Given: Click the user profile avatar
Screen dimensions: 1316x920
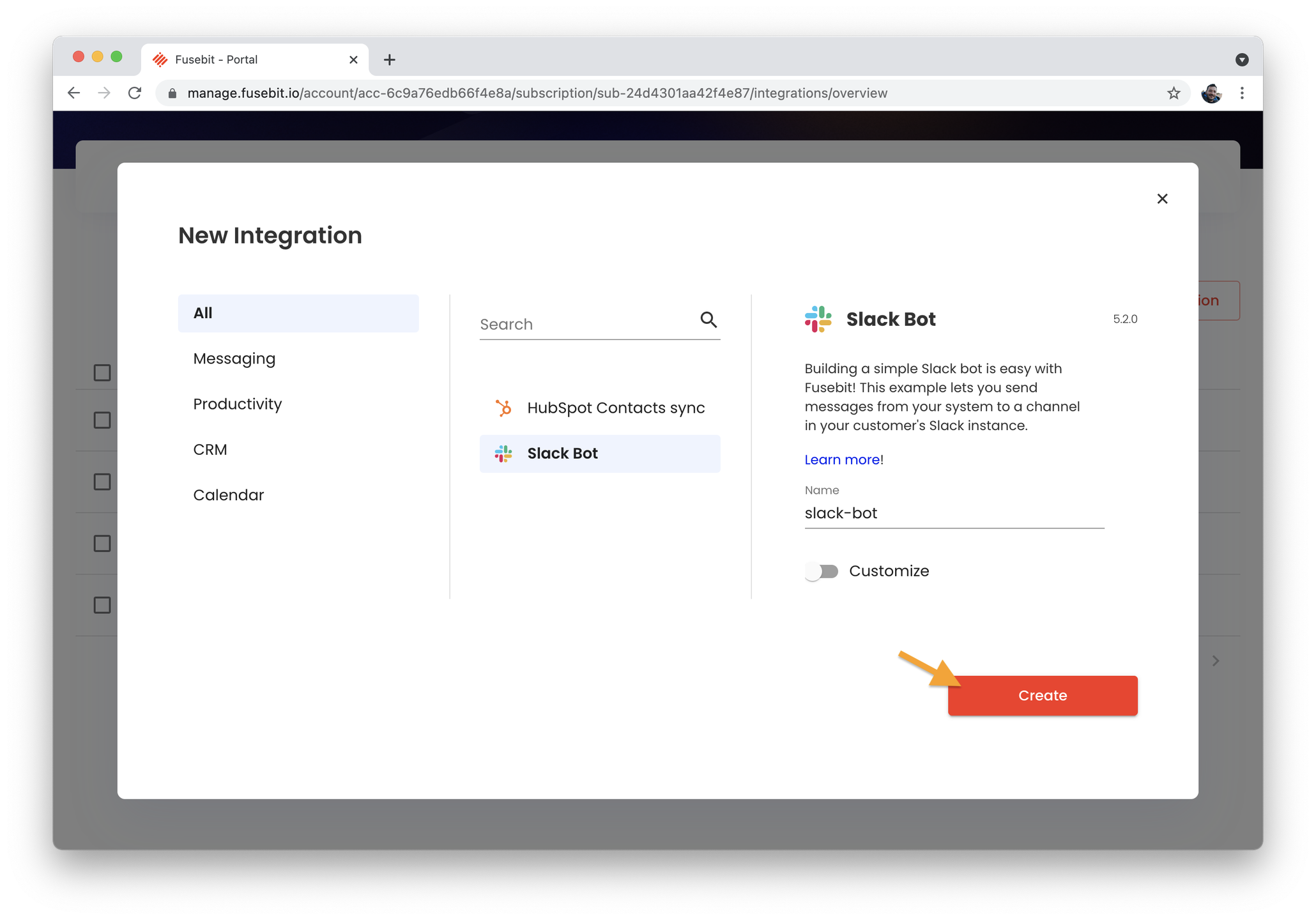Looking at the screenshot, I should pyautogui.click(x=1211, y=93).
